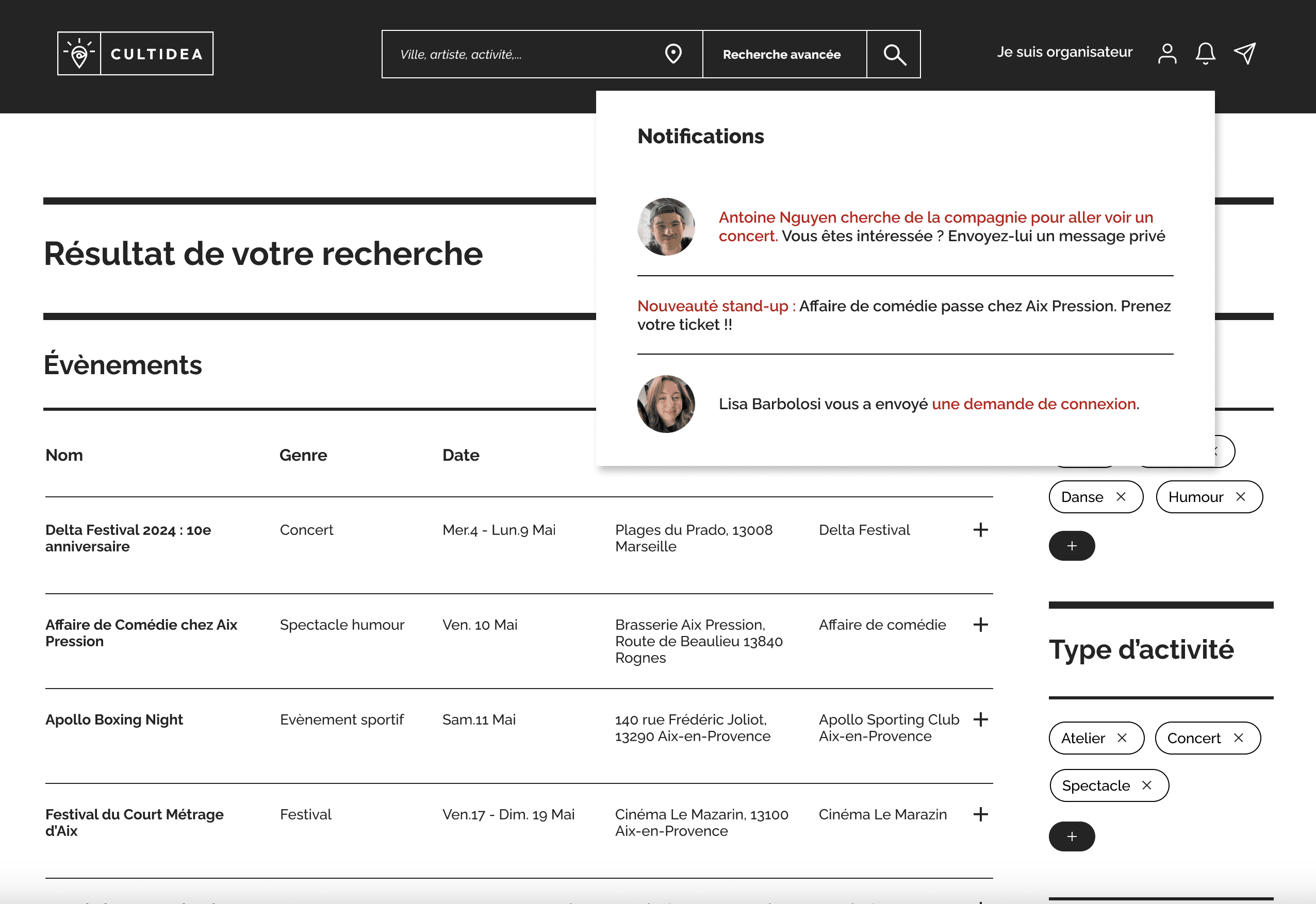Add a new Type d'activité filter
The width and height of the screenshot is (1316, 904).
1071,836
